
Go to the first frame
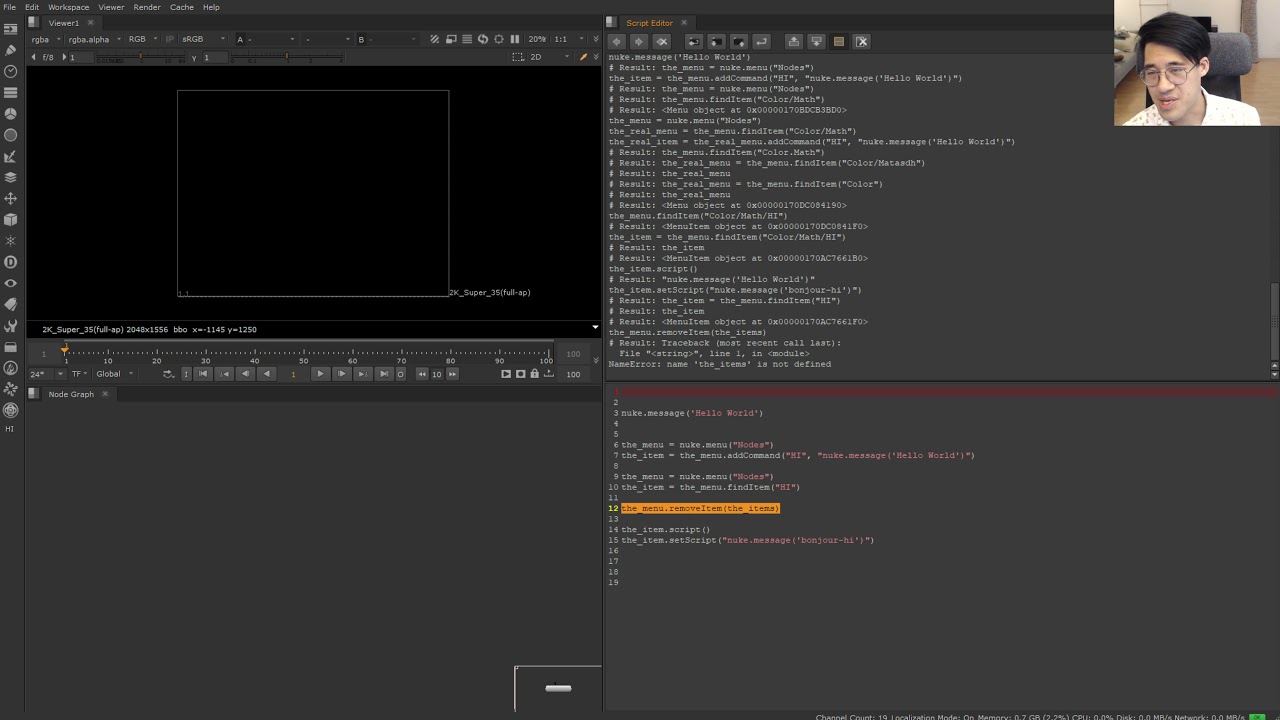[x=203, y=374]
